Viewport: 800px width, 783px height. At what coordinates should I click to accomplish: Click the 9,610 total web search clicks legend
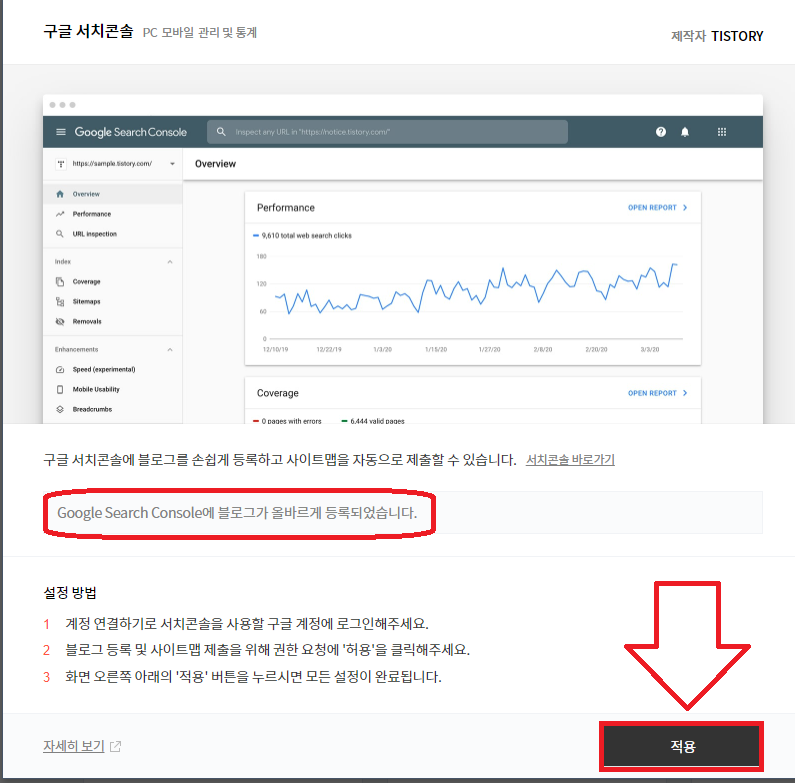tap(303, 236)
